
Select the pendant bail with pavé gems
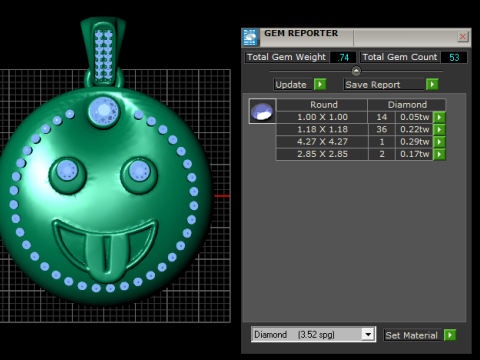[x=103, y=53]
